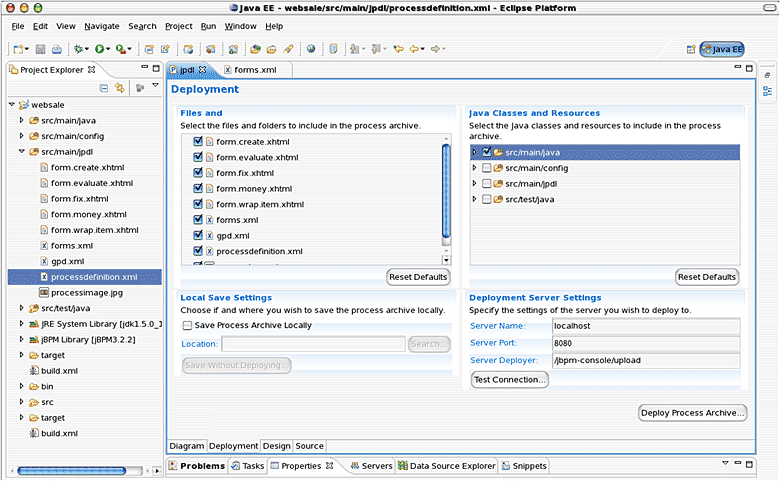
Task: Click the Back navigation arrow icon
Action: coord(414,49)
